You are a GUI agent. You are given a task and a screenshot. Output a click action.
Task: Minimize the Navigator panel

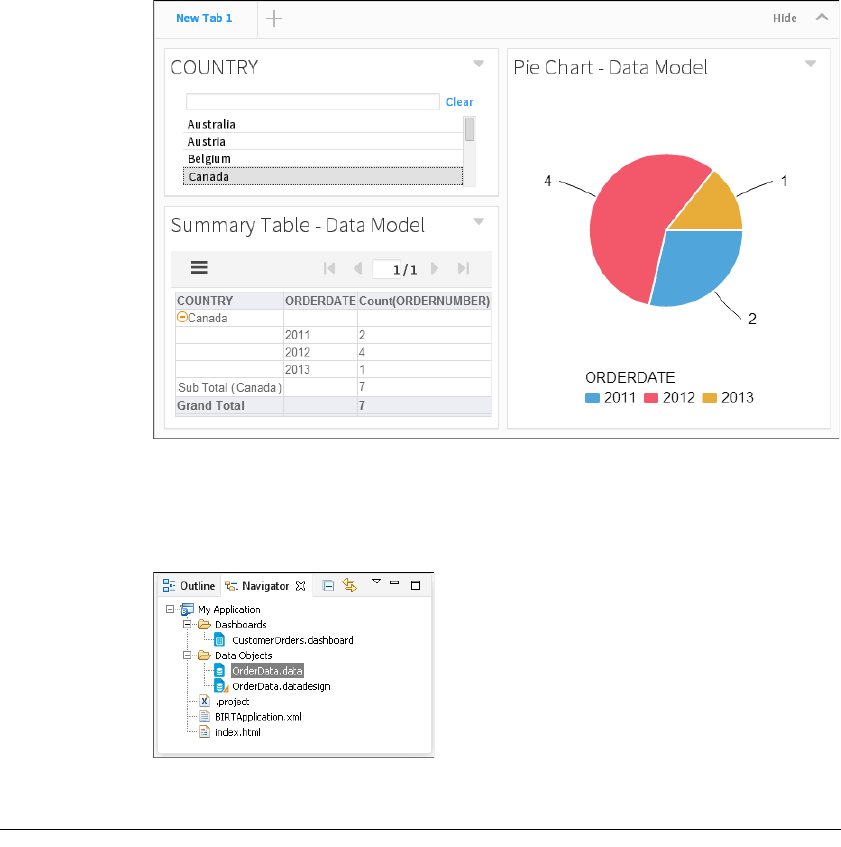click(x=395, y=583)
